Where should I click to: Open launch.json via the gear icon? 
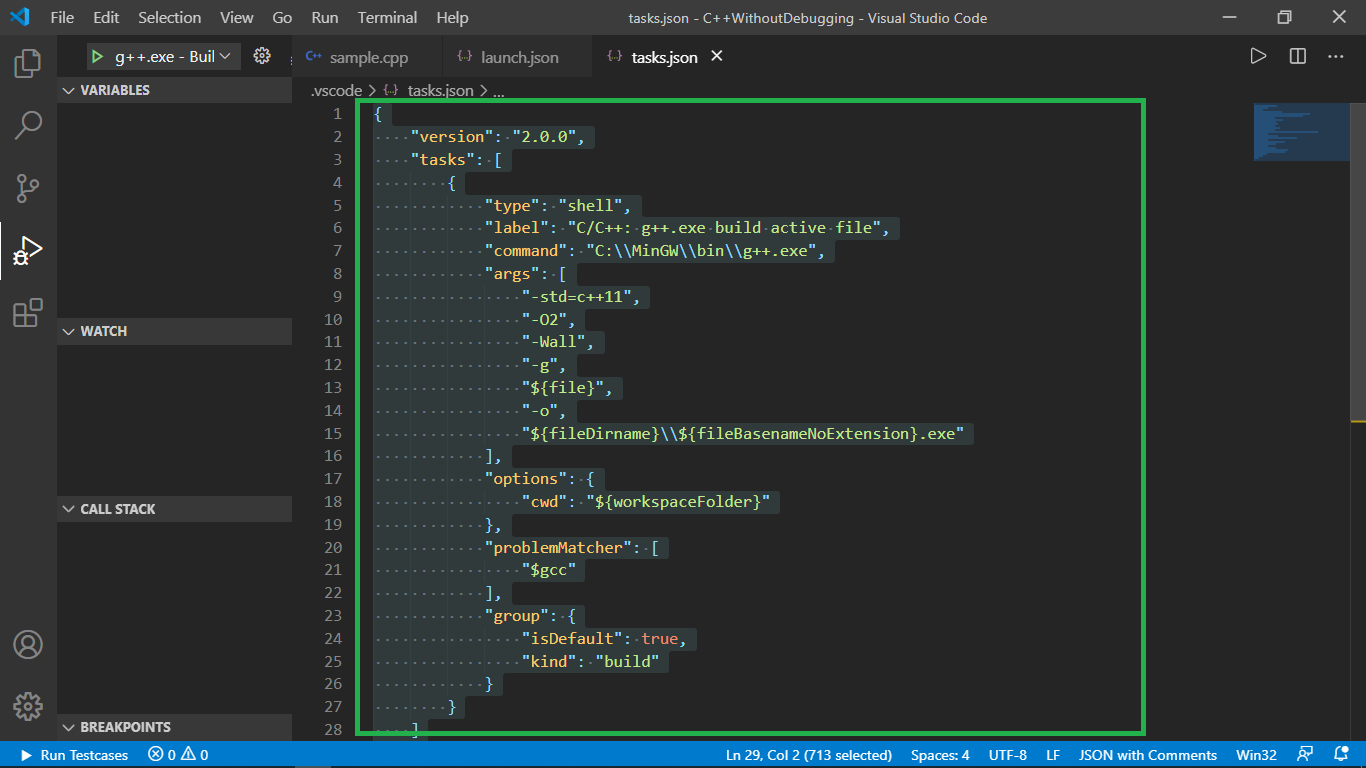tap(262, 56)
